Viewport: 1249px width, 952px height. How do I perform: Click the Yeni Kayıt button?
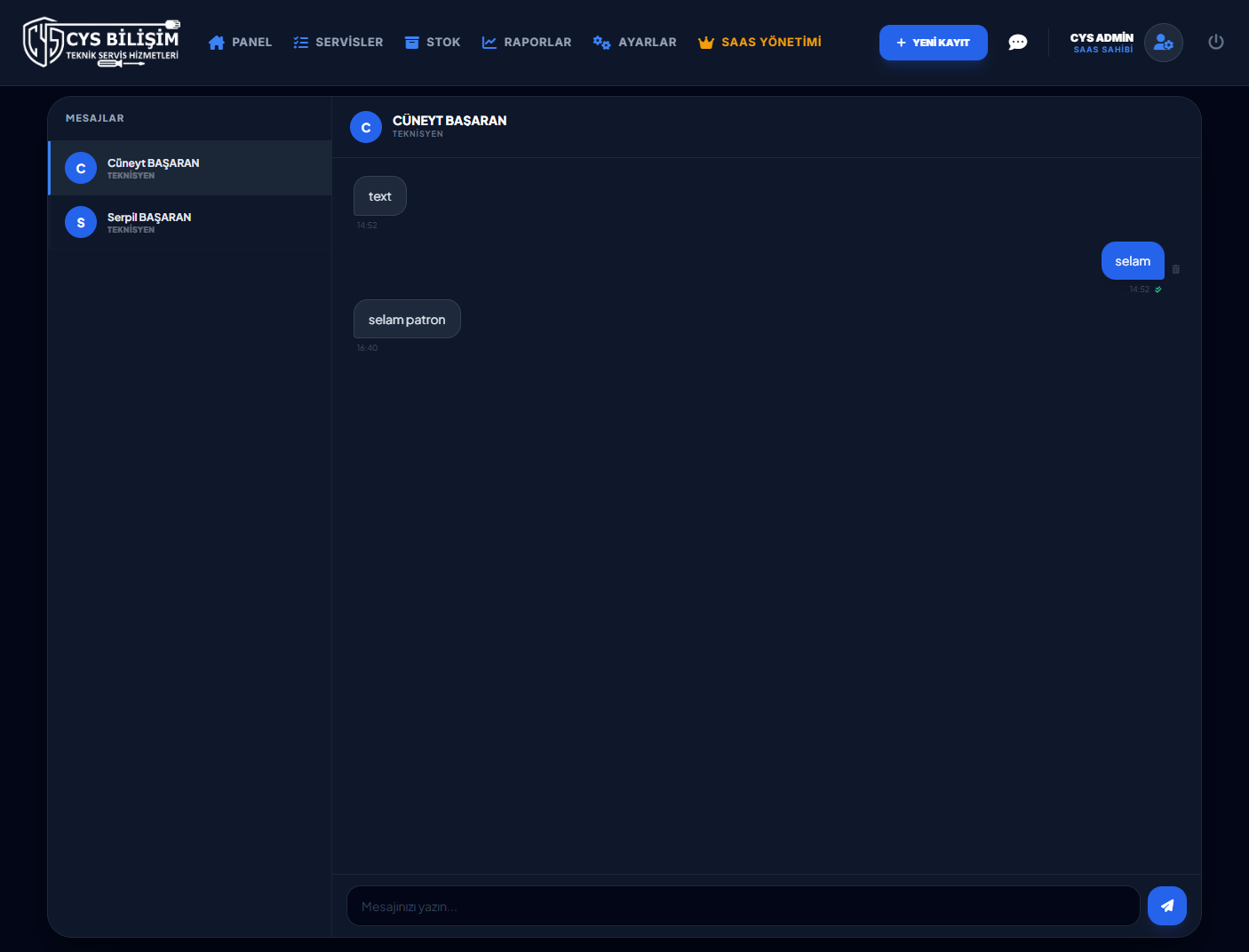933,43
